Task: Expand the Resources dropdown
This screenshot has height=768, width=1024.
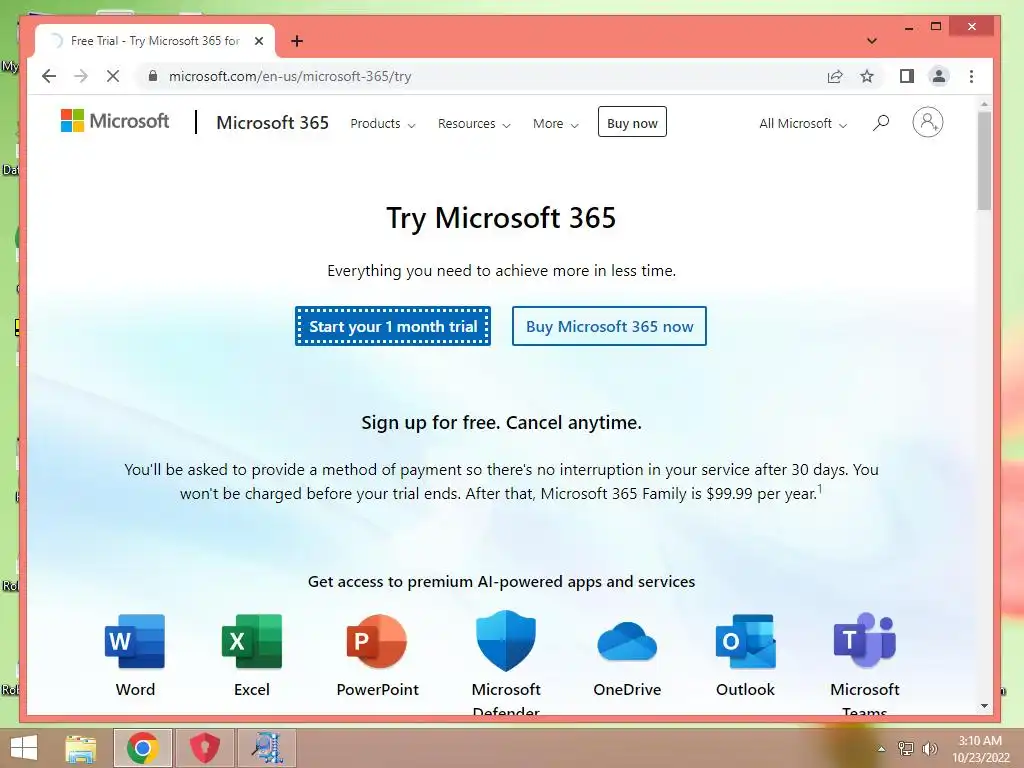Action: click(474, 123)
